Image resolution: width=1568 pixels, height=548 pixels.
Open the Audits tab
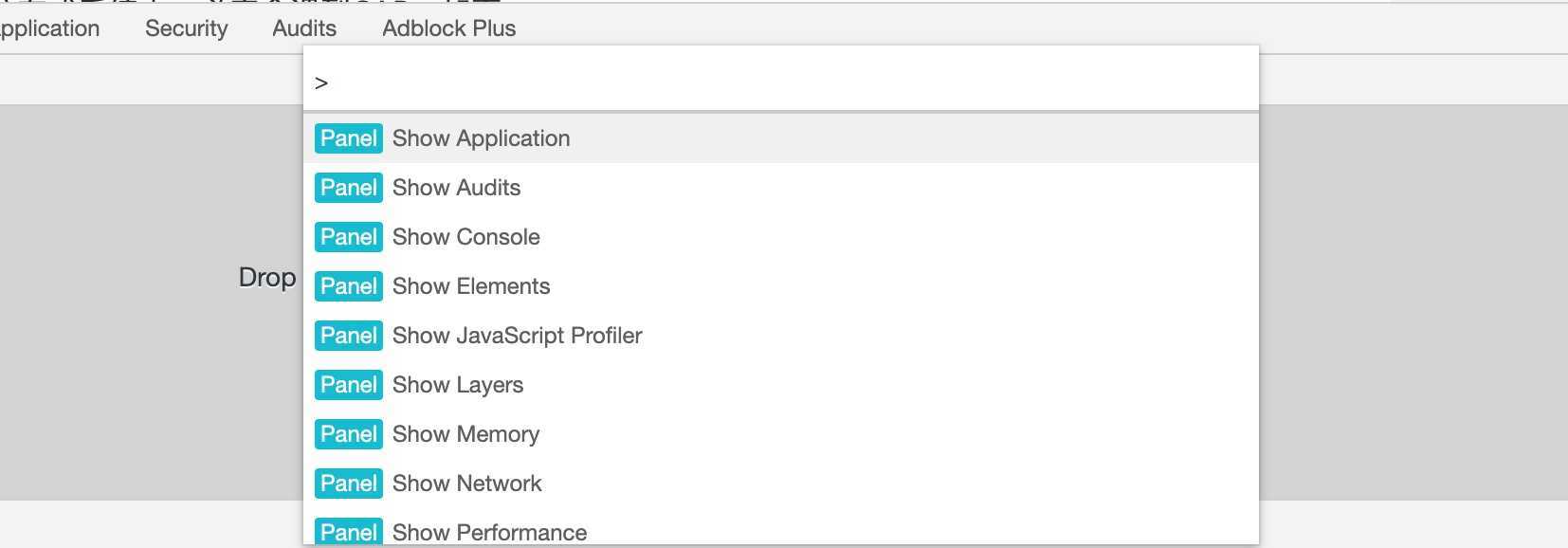click(x=303, y=28)
